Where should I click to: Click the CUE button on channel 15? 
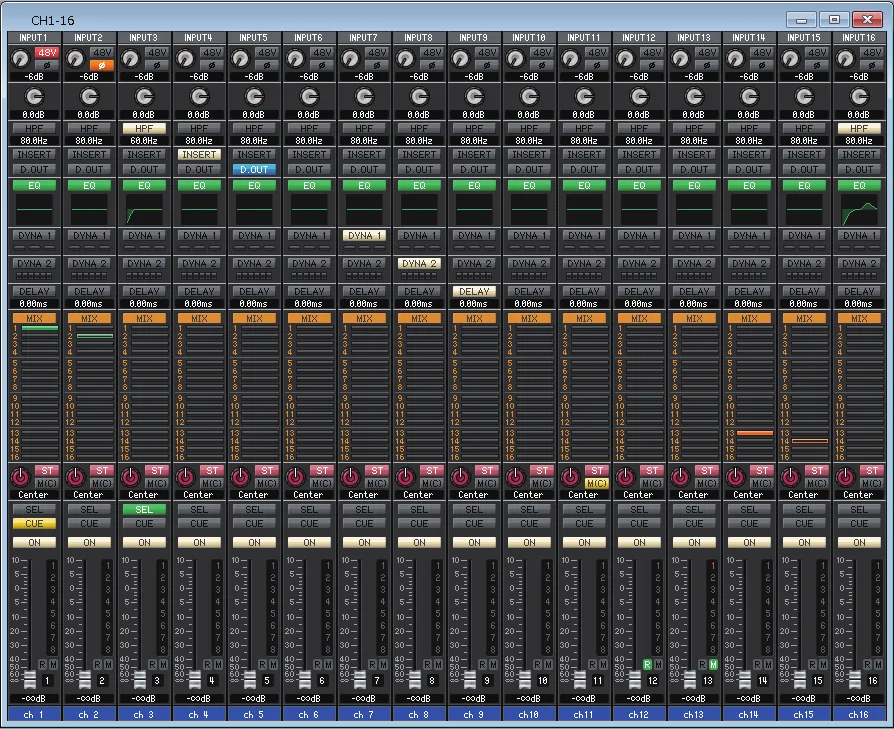804,523
